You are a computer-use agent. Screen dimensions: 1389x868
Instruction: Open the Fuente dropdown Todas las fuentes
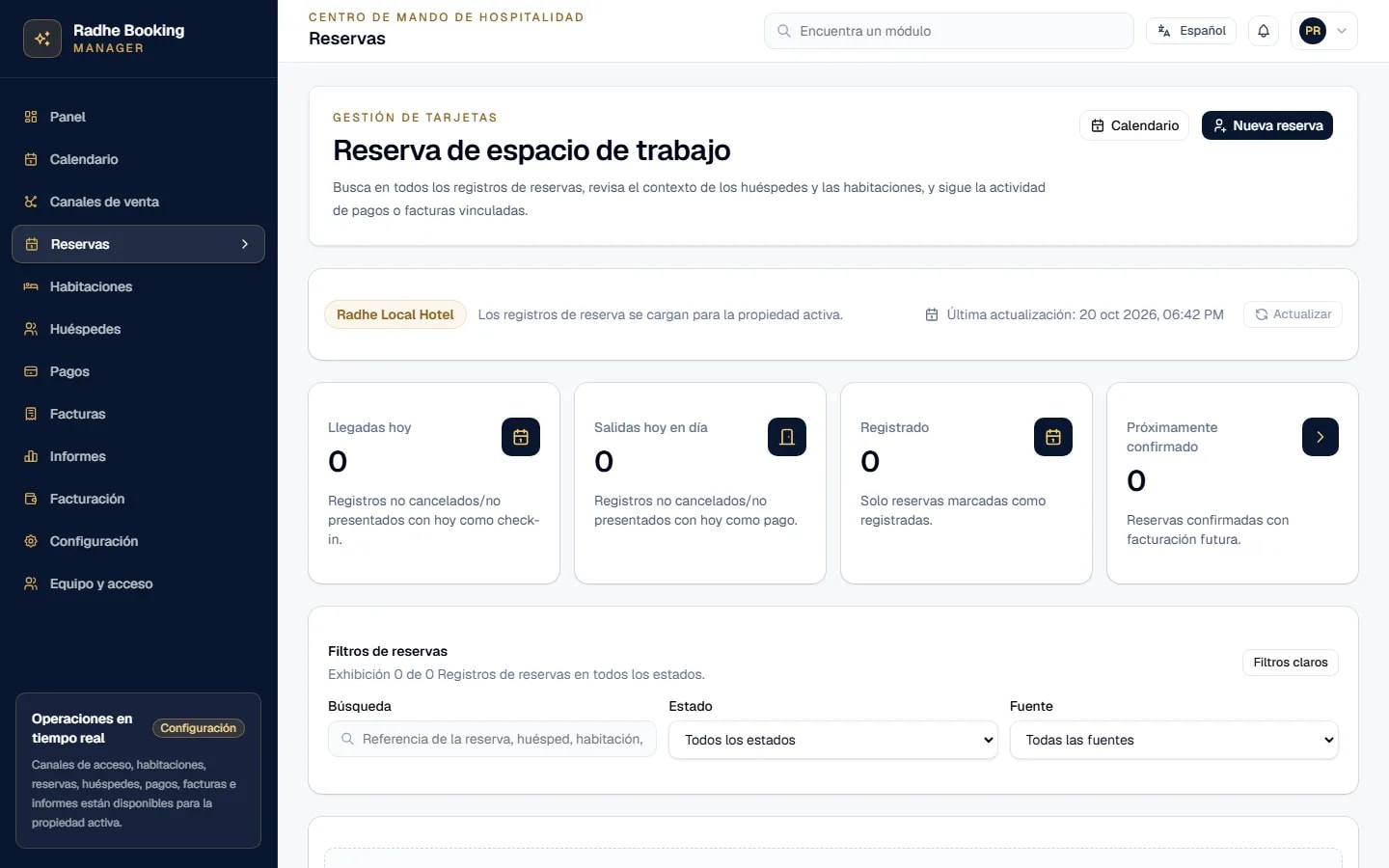click(1174, 740)
